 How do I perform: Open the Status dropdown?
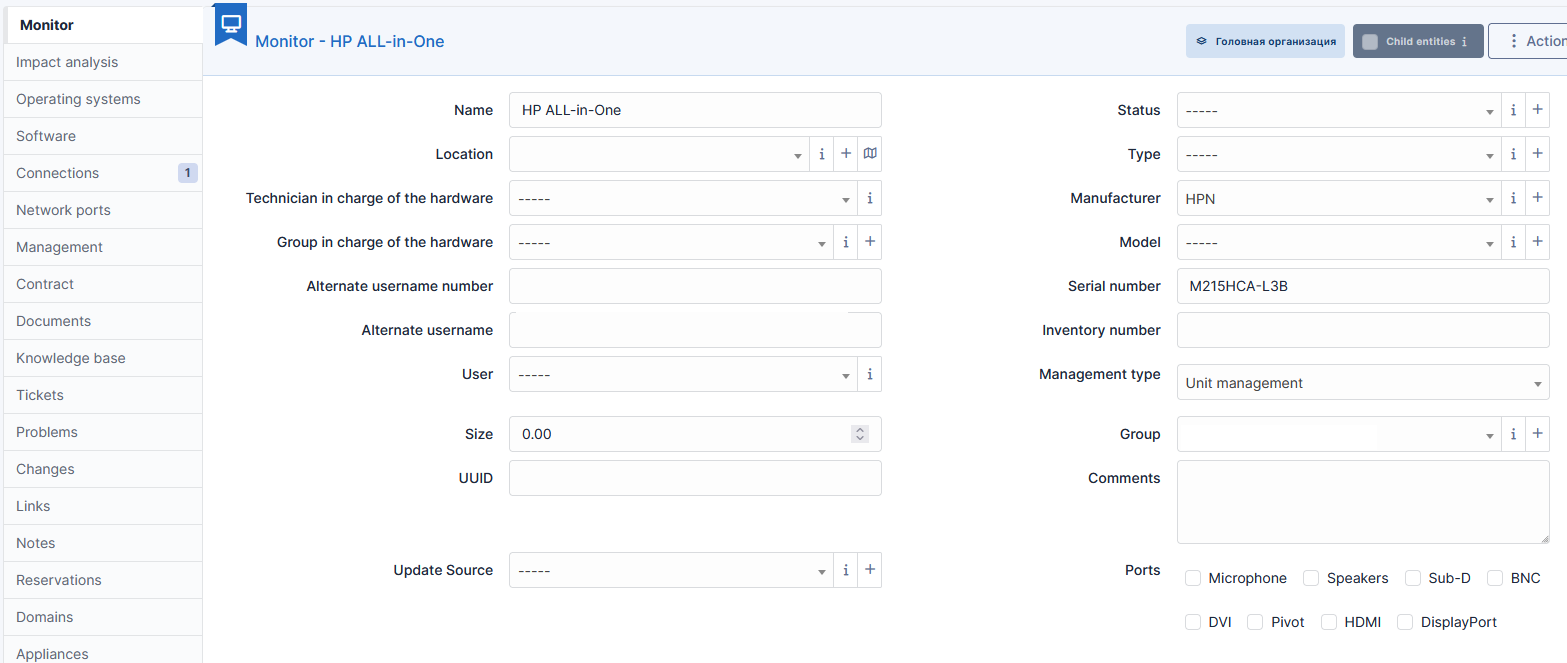1339,110
